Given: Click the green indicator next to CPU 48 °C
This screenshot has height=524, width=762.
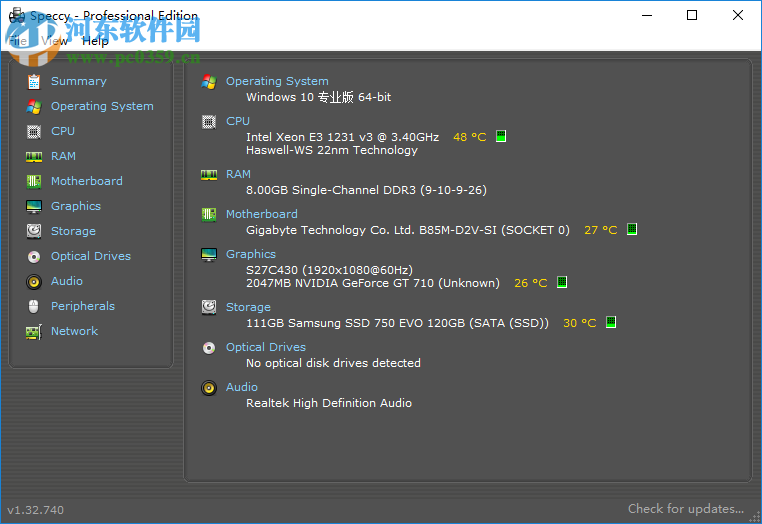Looking at the screenshot, I should [501, 136].
